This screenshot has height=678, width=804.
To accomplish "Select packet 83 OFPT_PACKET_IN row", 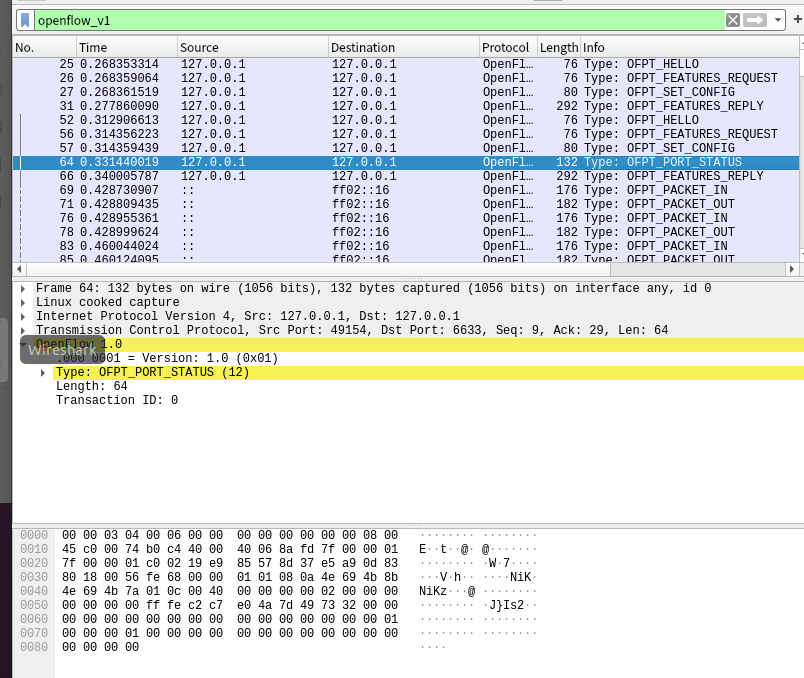I will click(x=406, y=246).
